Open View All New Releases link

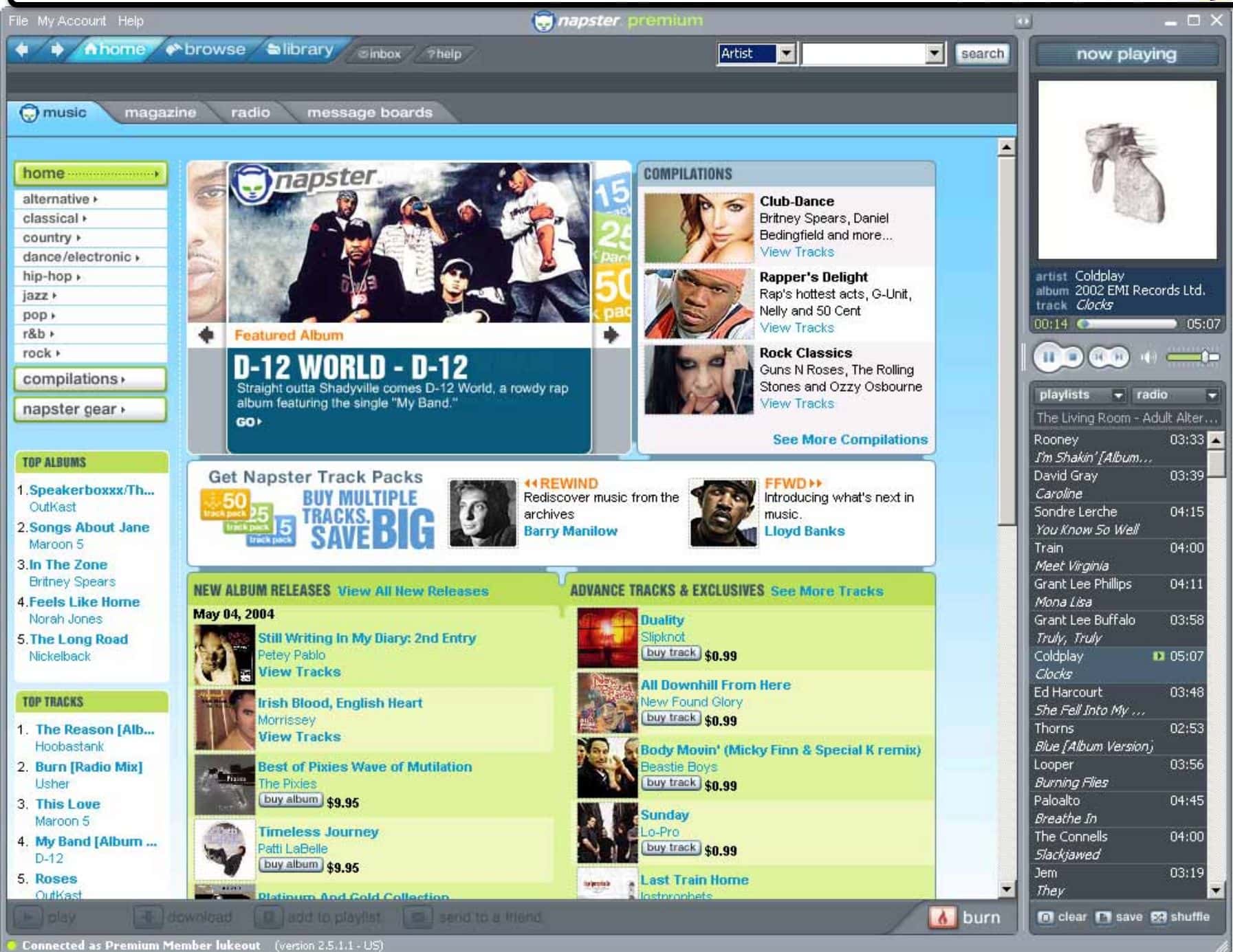coord(413,591)
